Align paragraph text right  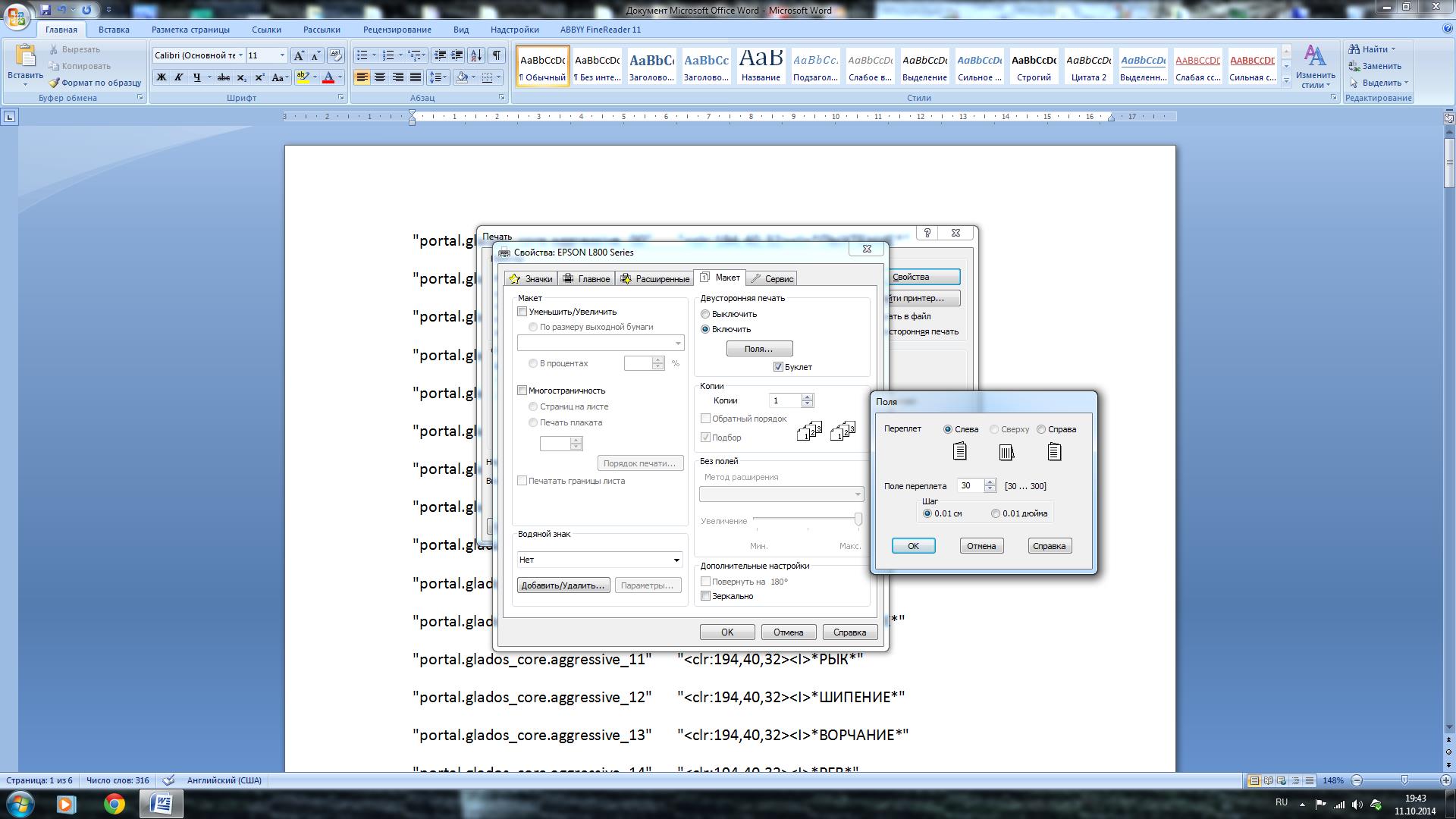pyautogui.click(x=397, y=77)
